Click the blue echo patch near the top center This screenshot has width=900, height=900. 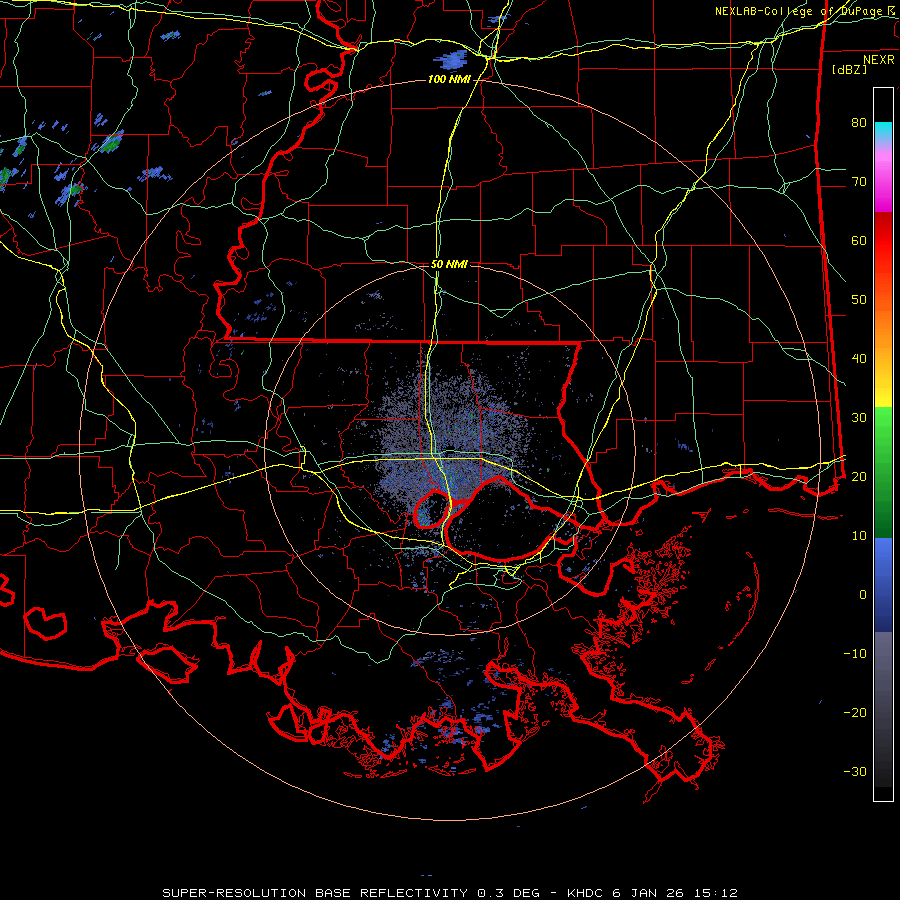tap(450, 59)
